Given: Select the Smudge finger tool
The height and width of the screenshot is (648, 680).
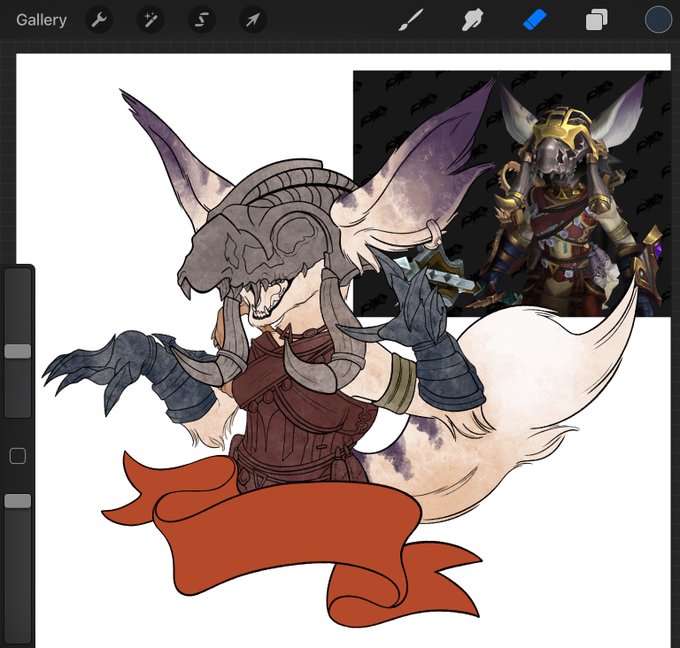Looking at the screenshot, I should click(x=472, y=20).
